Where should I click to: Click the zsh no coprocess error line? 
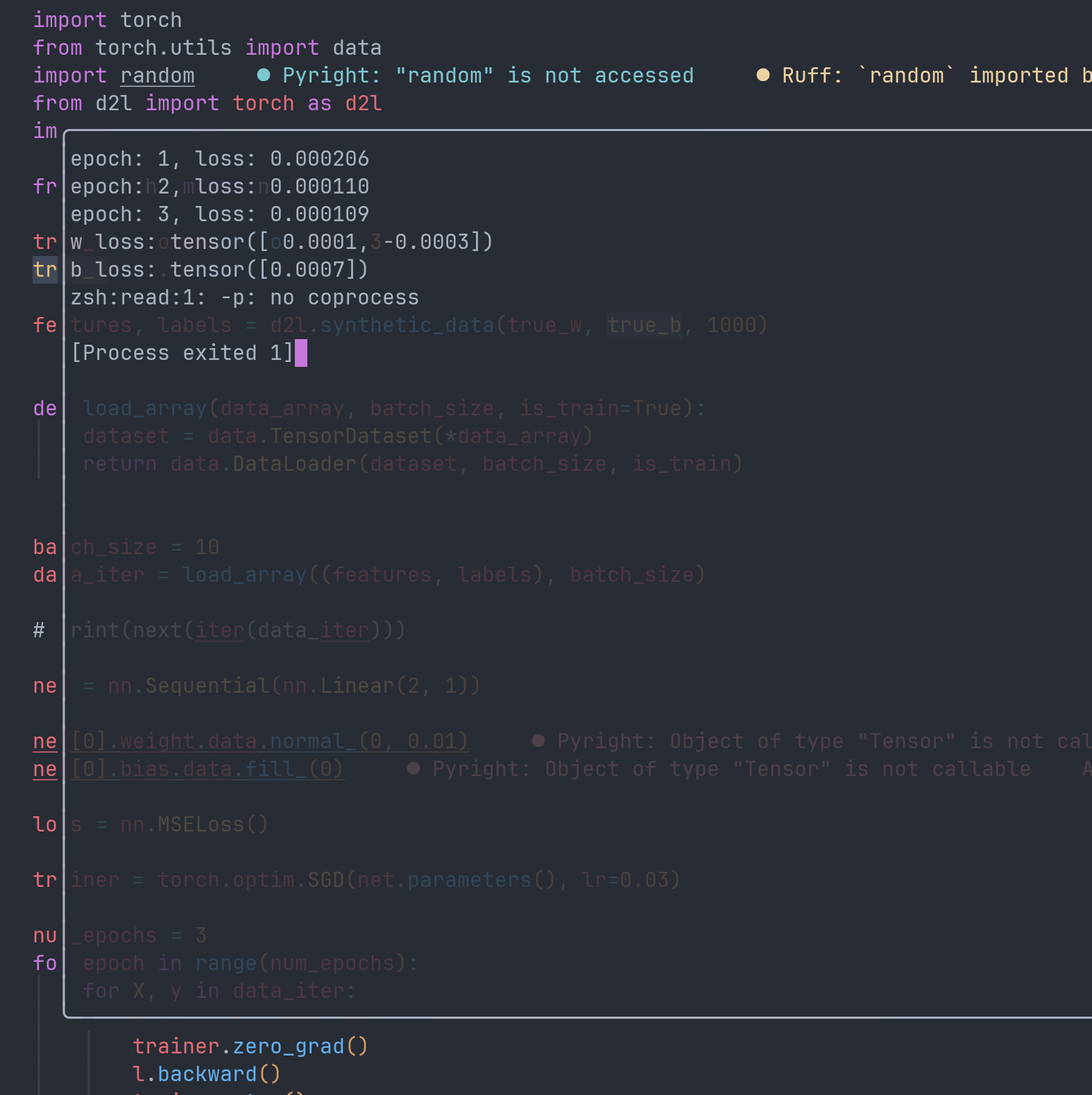tap(244, 298)
